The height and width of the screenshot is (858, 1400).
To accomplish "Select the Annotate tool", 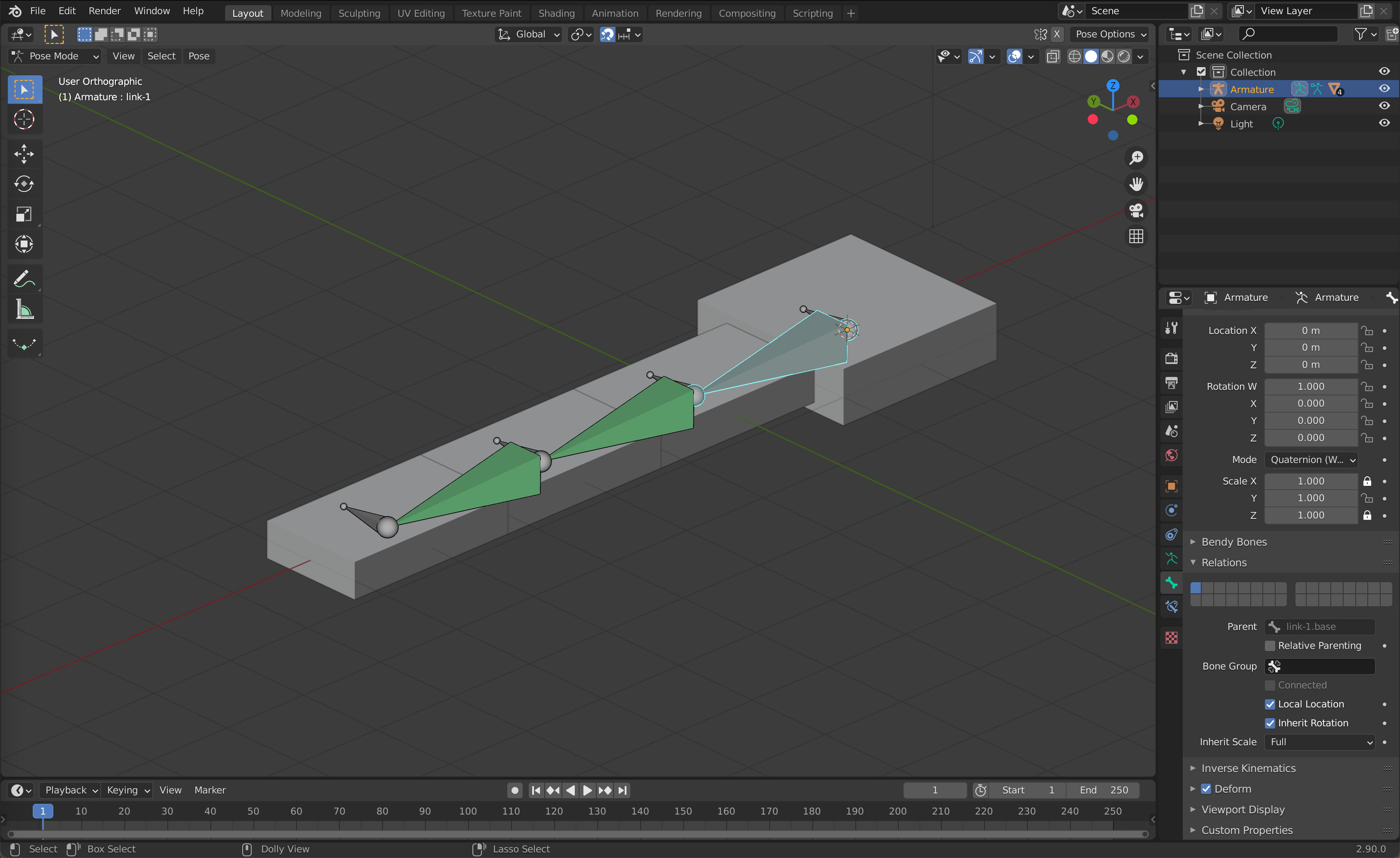I will (x=24, y=280).
